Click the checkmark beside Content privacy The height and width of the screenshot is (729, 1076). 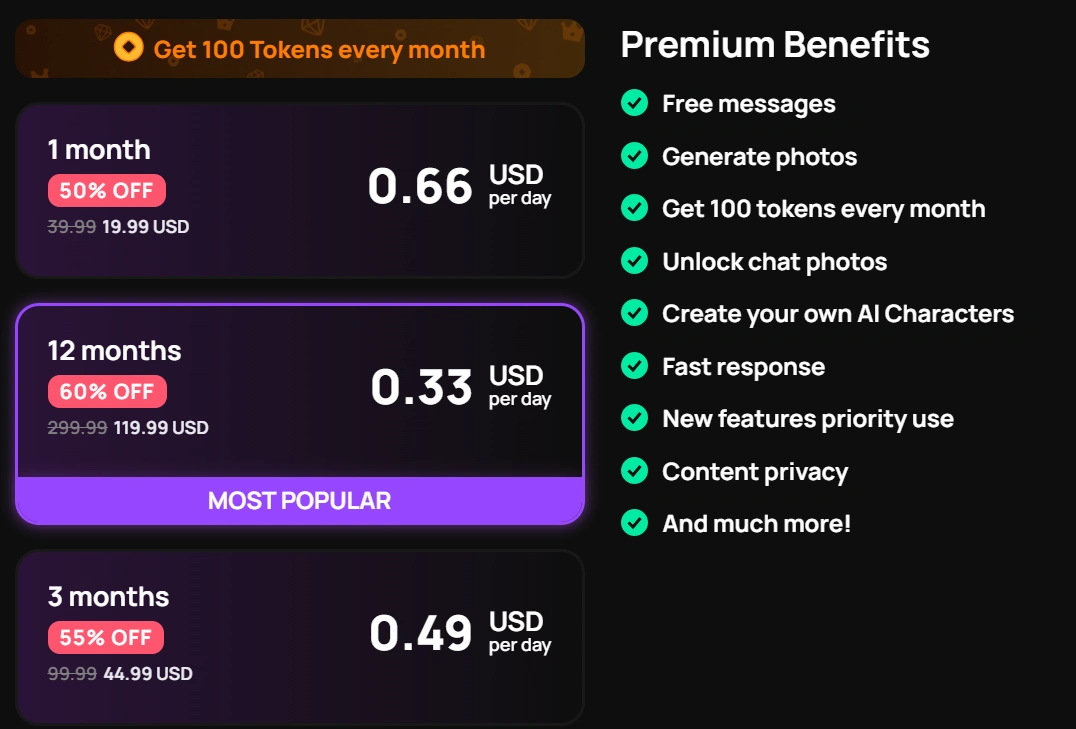tap(634, 471)
